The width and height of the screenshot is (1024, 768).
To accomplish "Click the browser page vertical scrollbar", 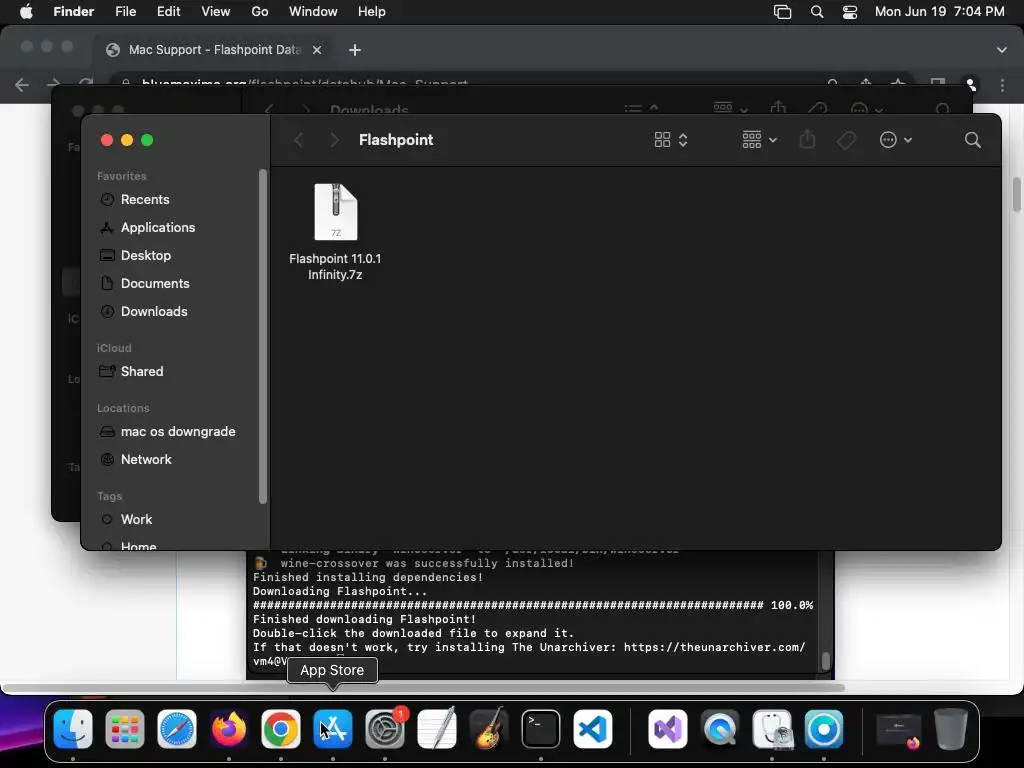I will [x=1016, y=195].
